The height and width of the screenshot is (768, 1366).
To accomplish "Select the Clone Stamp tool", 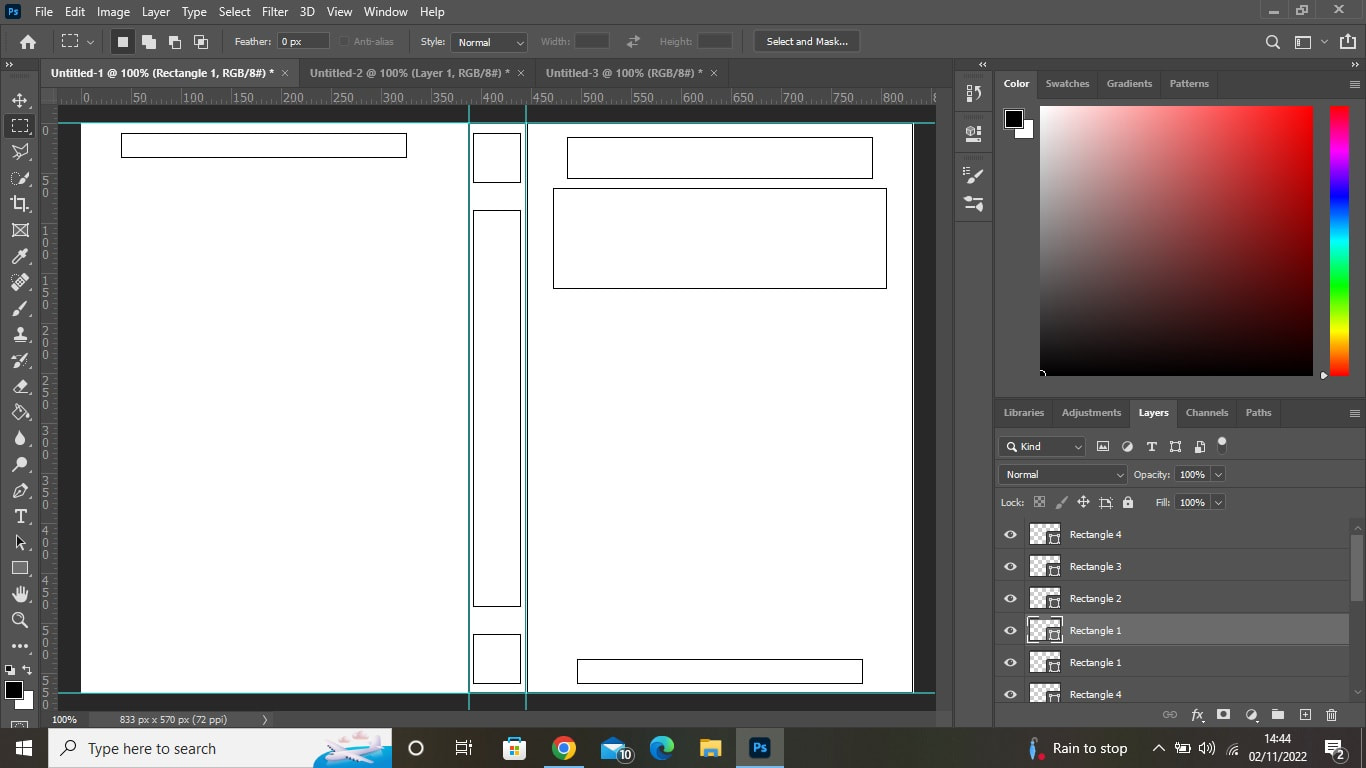I will [20, 334].
